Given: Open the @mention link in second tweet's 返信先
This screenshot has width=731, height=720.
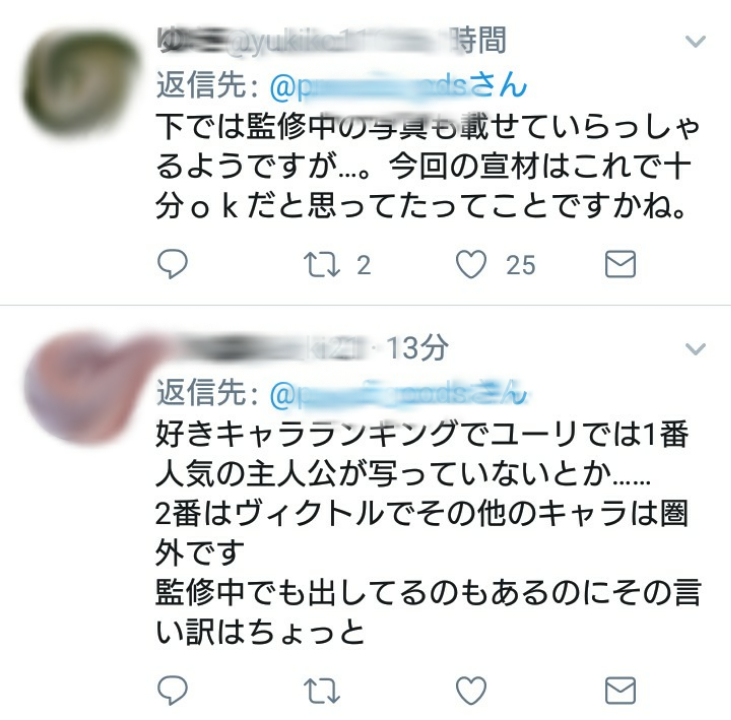Looking at the screenshot, I should (x=398, y=394).
